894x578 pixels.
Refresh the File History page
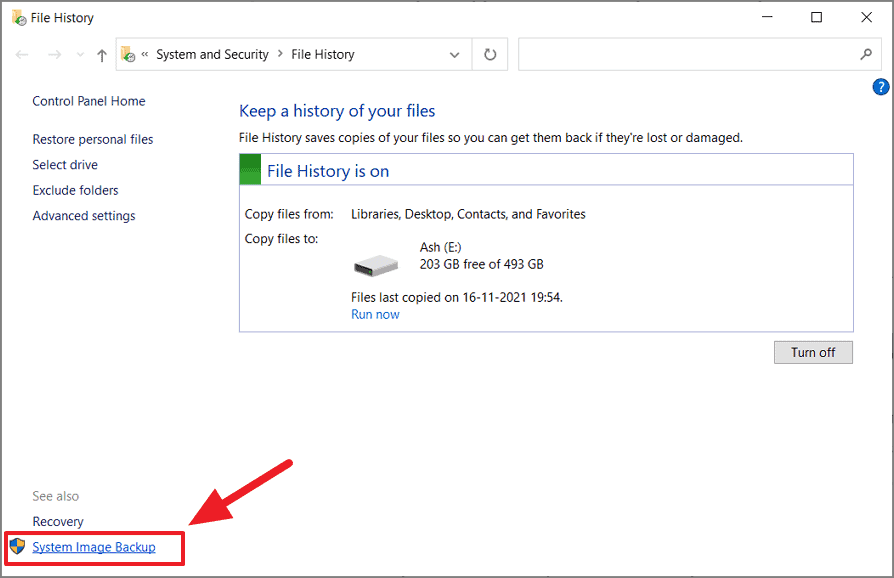tap(490, 55)
